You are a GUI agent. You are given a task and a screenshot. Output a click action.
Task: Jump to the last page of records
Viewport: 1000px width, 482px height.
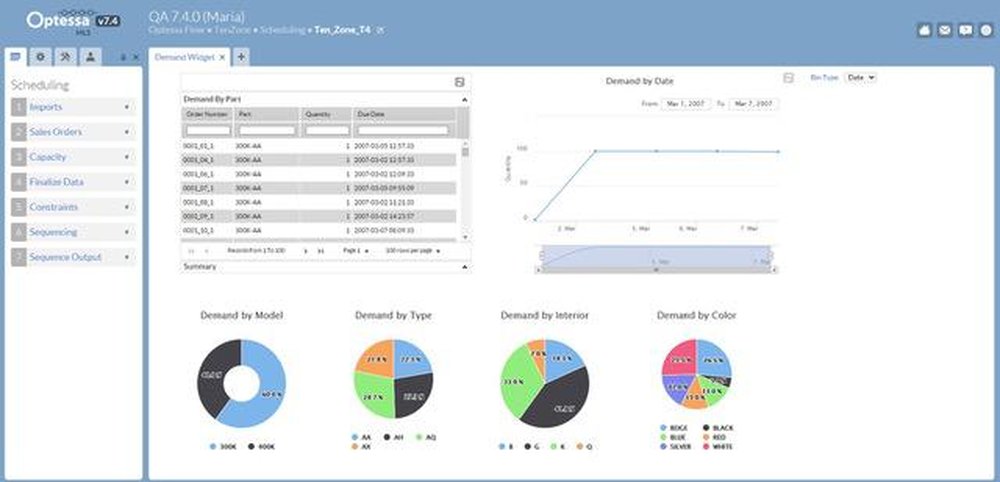[321, 251]
